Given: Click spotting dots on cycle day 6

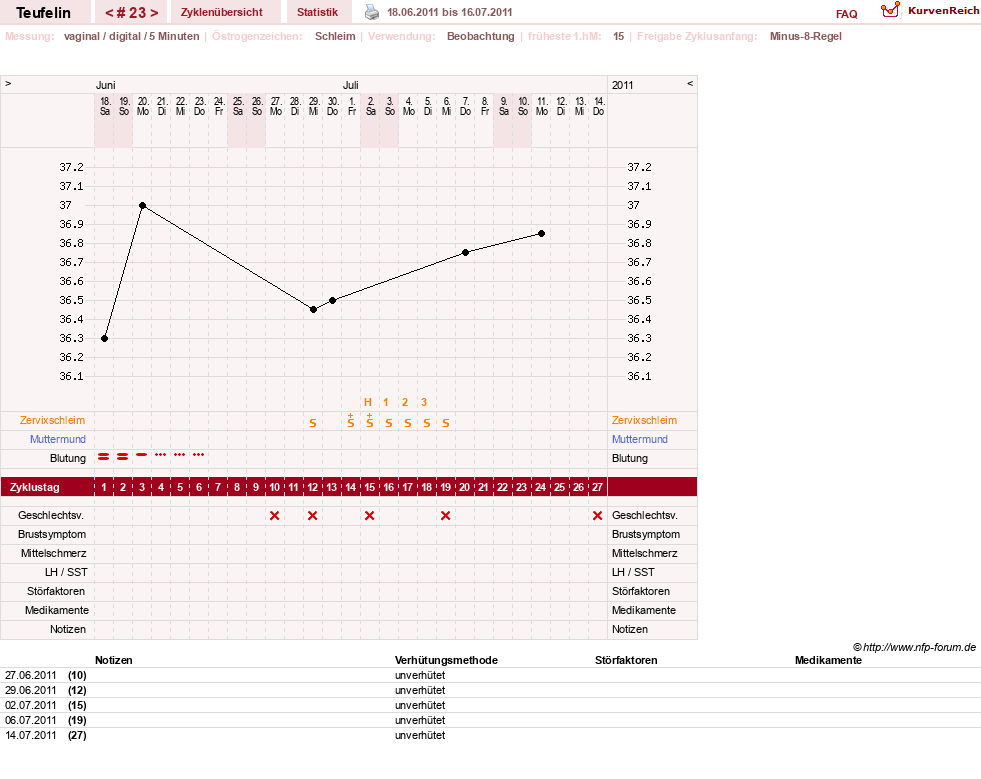Looking at the screenshot, I should (198, 454).
